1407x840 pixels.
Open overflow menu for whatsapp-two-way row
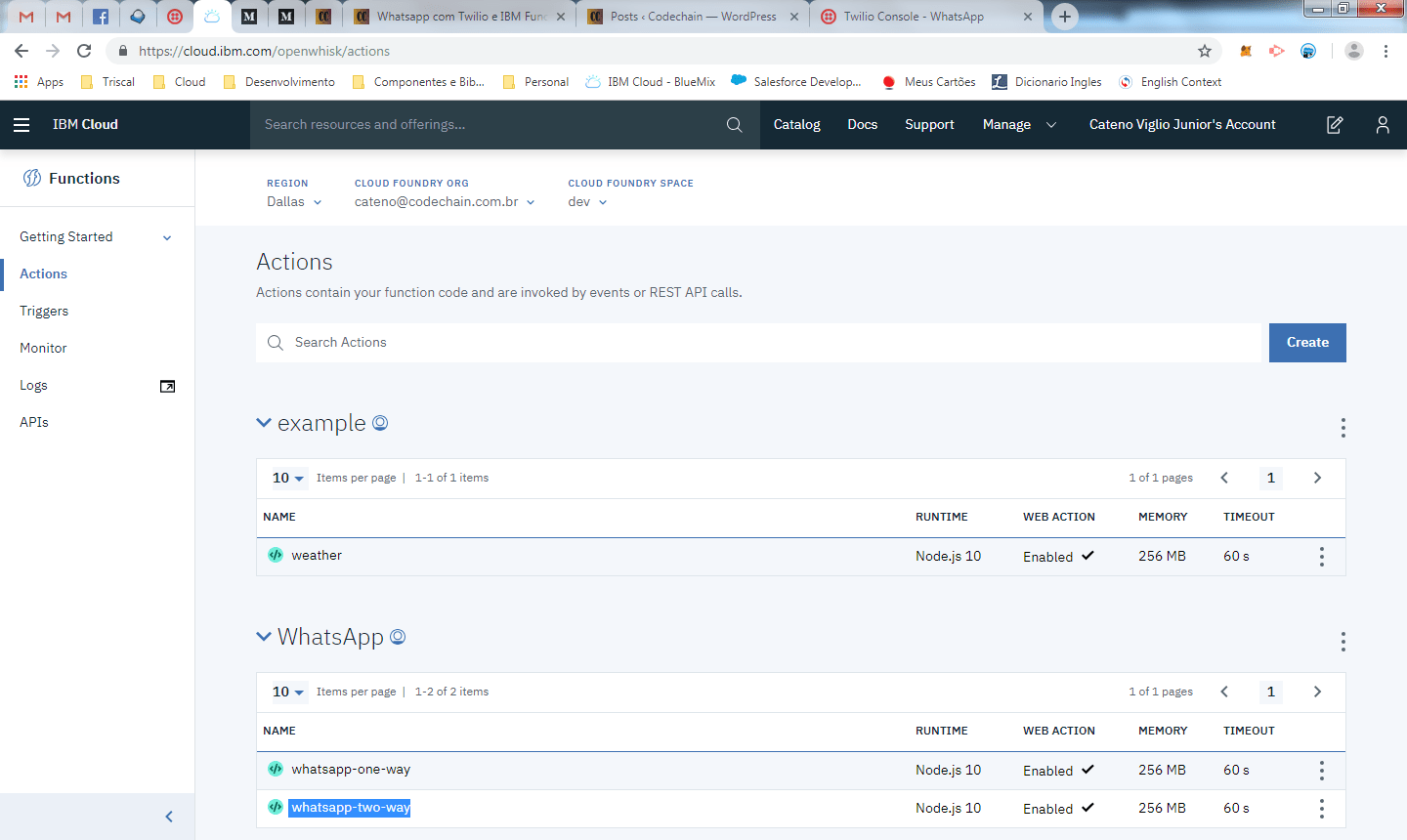pos(1322,809)
